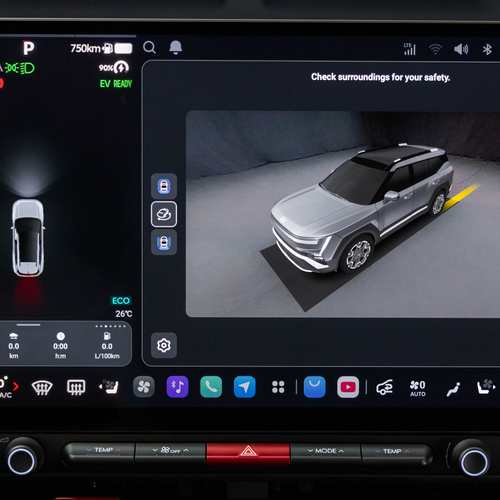Open Bluetooth status icon in top bar
500x500 pixels.
click(x=487, y=49)
